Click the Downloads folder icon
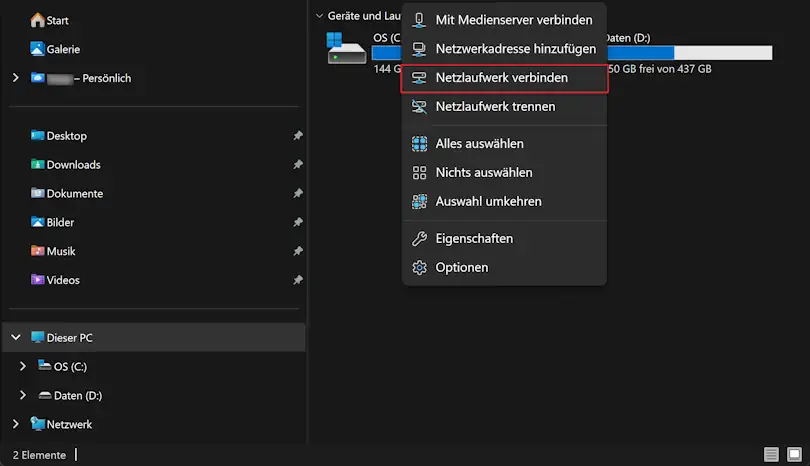The image size is (810, 466). click(x=37, y=164)
